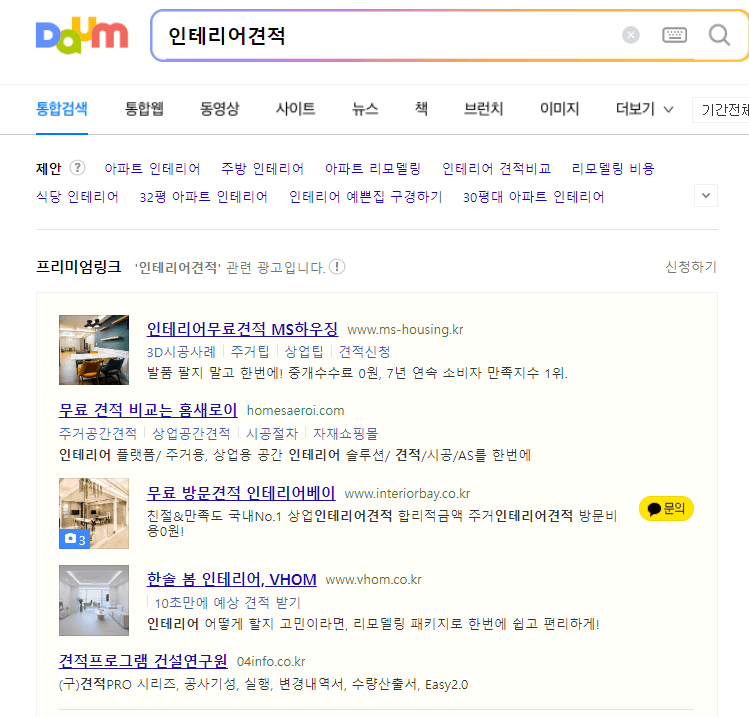749x717 pixels.
Task: Clear the search box with X icon
Action: coord(631,35)
